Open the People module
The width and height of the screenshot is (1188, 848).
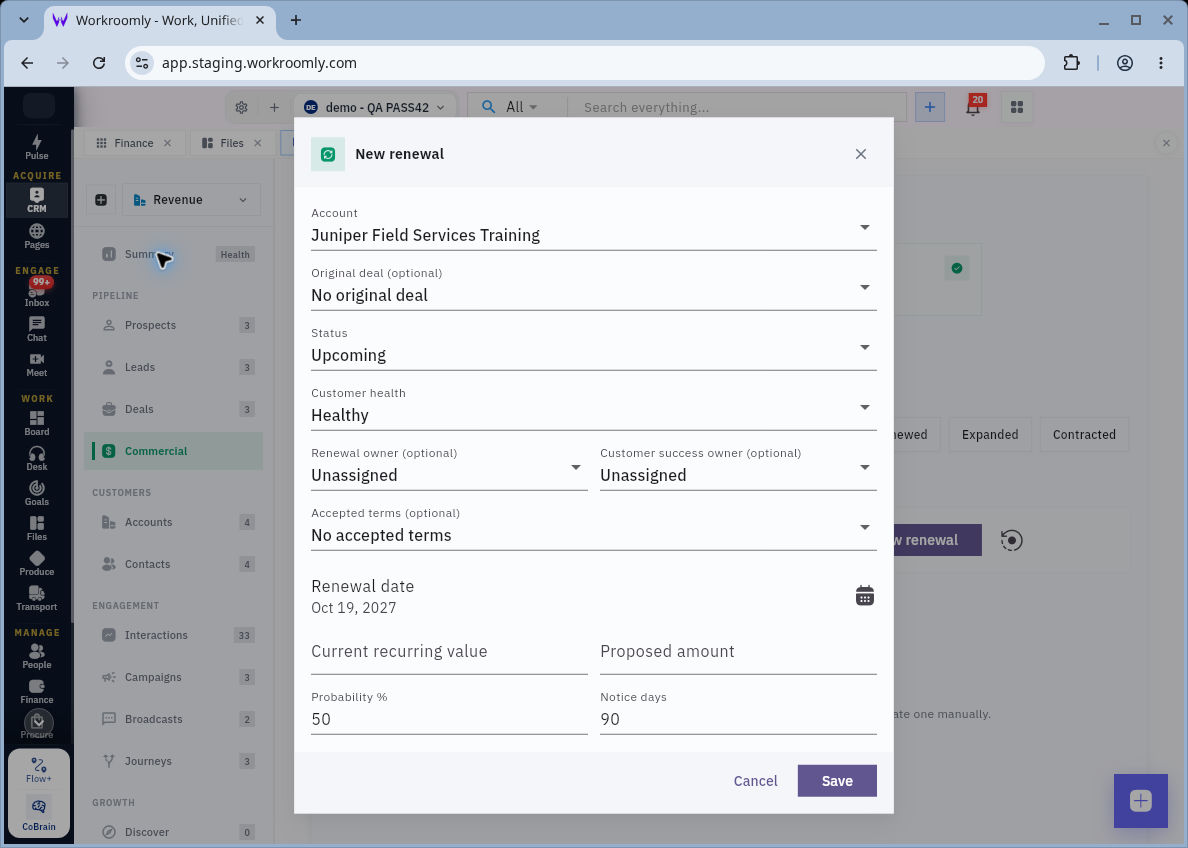coord(36,656)
